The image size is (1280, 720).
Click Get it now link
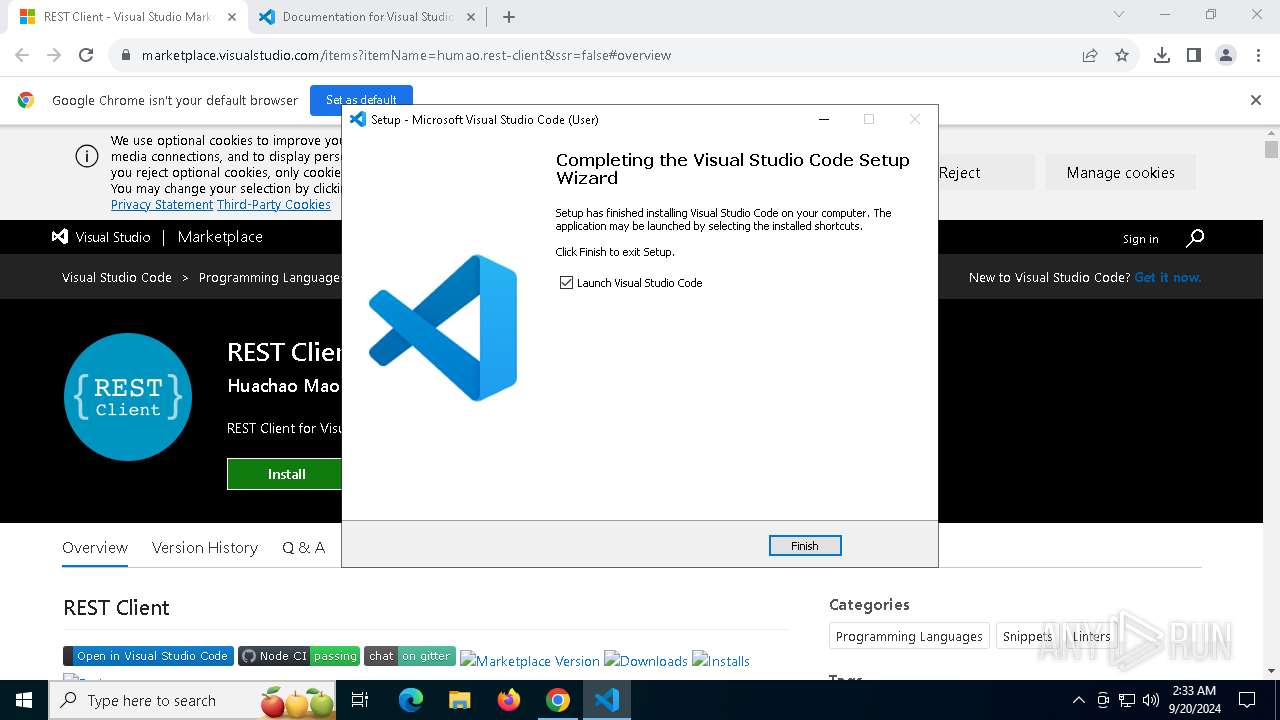pos(1168,277)
